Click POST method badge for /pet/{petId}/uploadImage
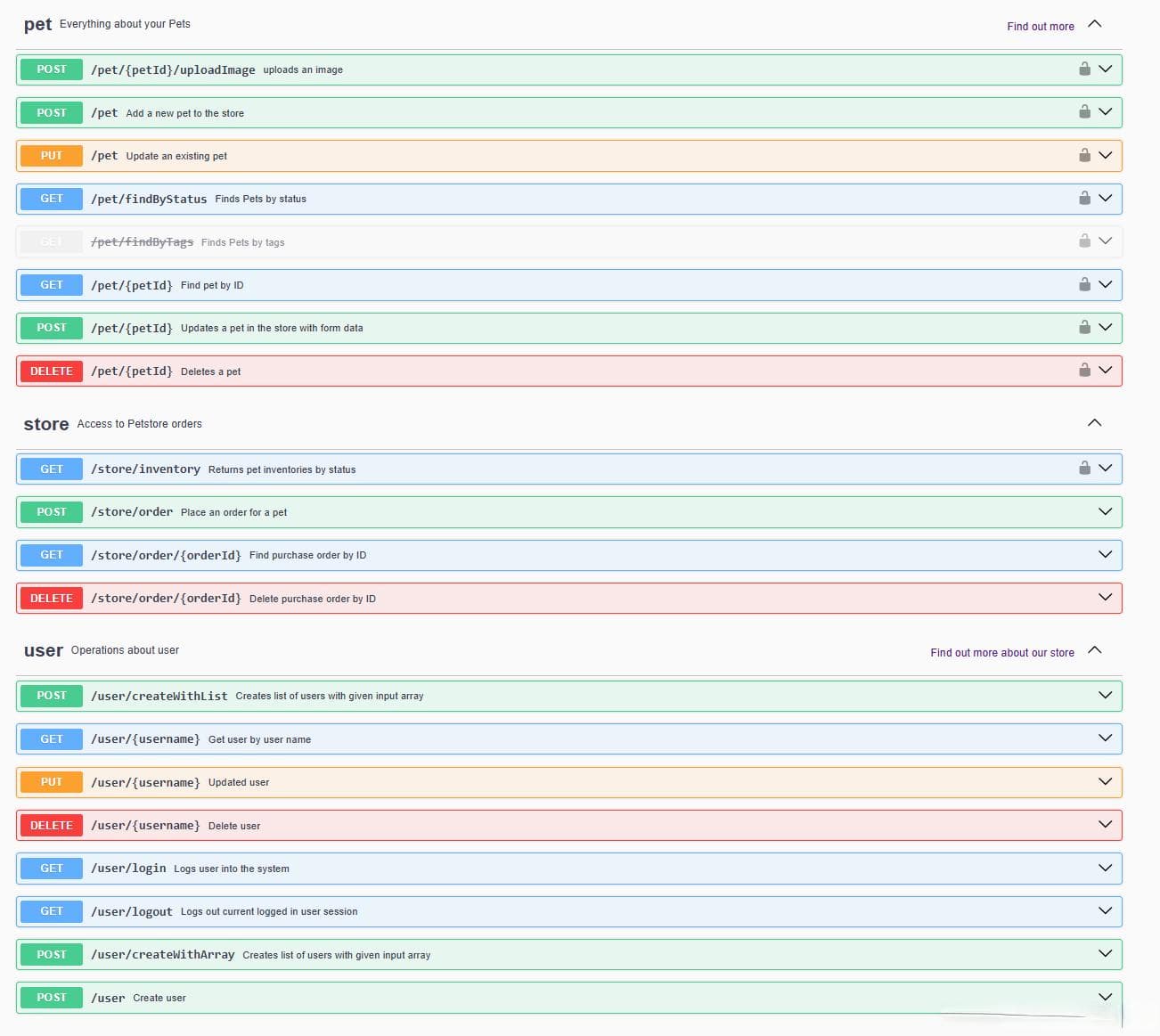Image resolution: width=1160 pixels, height=1036 pixels. tap(52, 69)
